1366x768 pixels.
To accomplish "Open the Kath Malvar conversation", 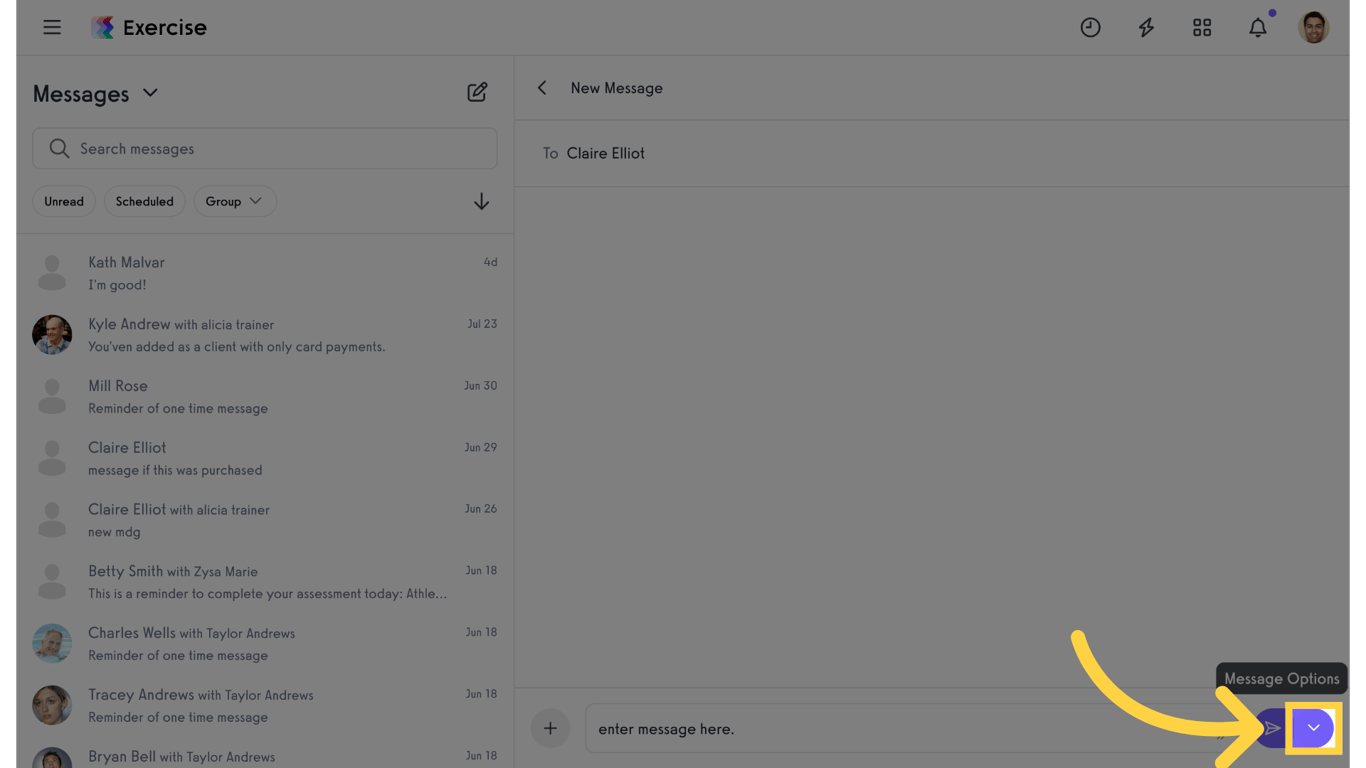I will point(265,273).
